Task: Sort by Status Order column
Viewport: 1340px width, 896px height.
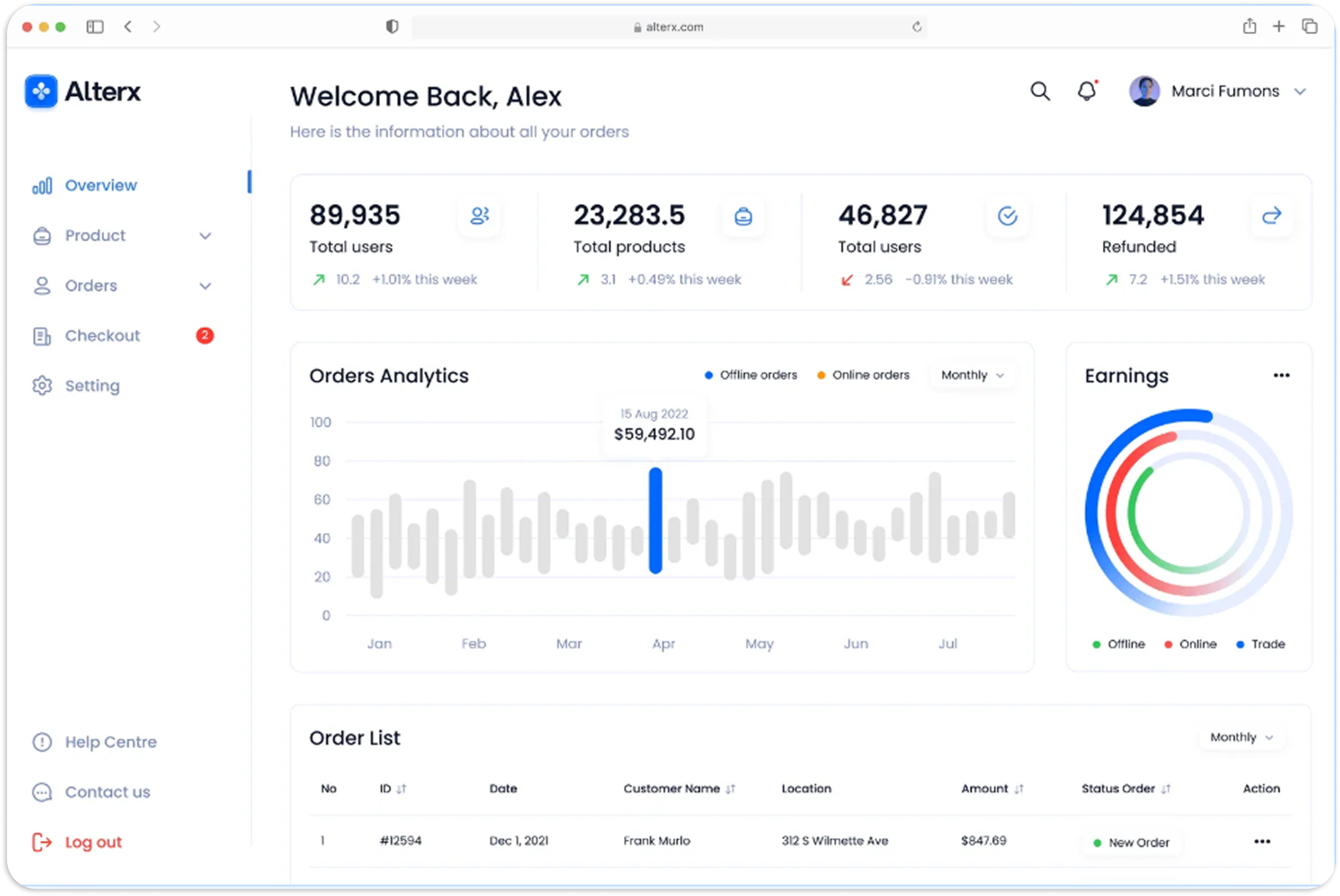Action: 1165,789
